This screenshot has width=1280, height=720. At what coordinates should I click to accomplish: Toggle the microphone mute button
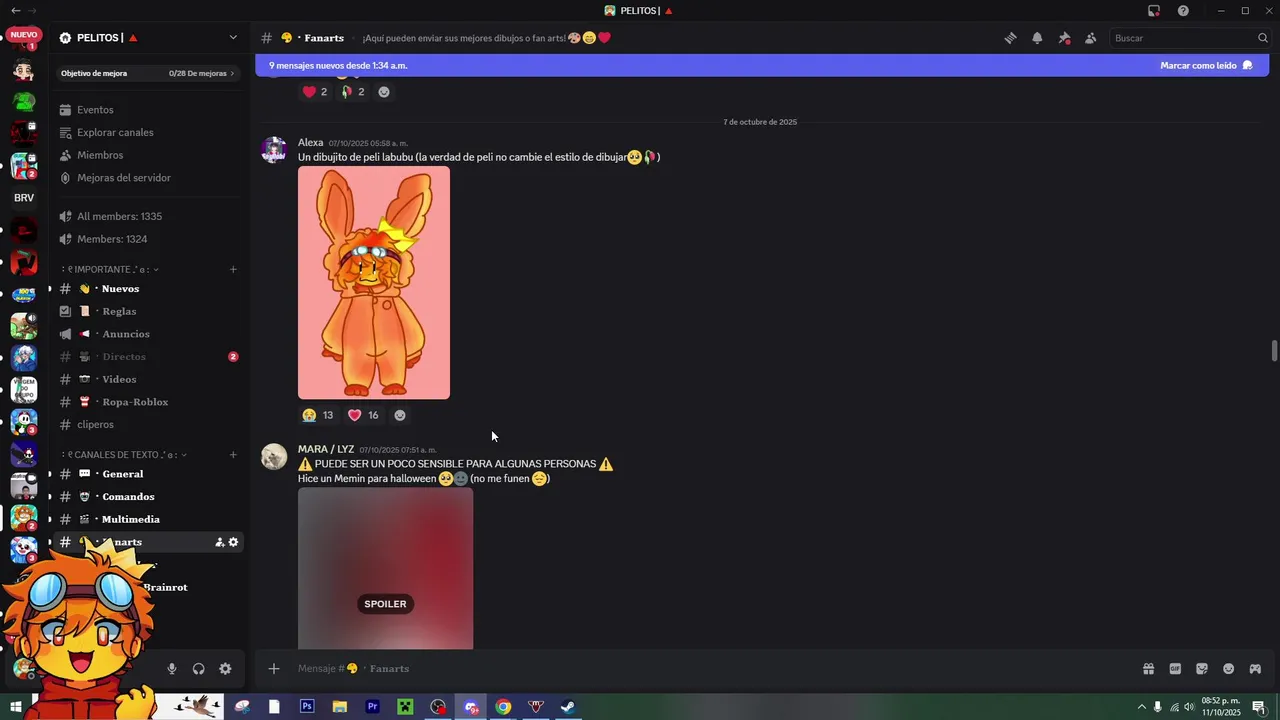pyautogui.click(x=172, y=669)
